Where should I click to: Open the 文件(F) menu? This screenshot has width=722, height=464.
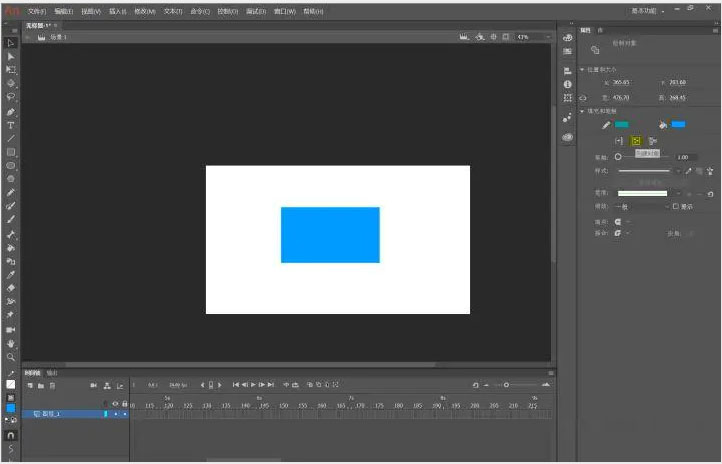click(x=37, y=11)
